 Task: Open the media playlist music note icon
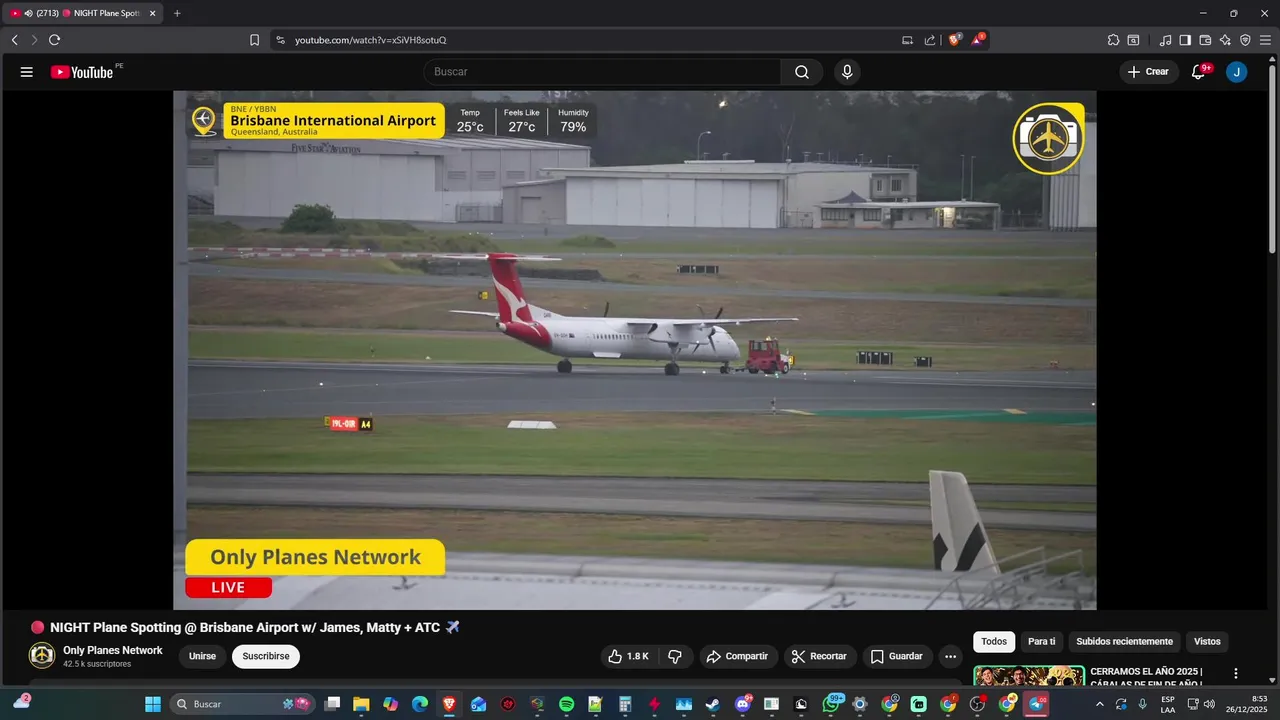1165,40
